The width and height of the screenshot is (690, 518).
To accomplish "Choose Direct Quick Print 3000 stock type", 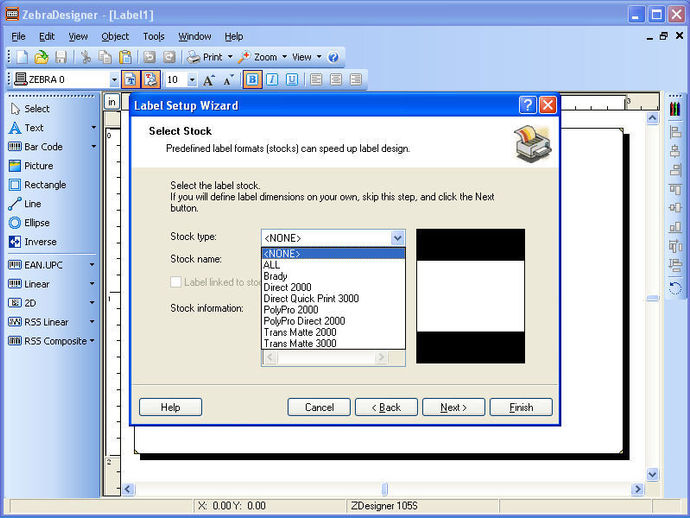I will click(333, 299).
